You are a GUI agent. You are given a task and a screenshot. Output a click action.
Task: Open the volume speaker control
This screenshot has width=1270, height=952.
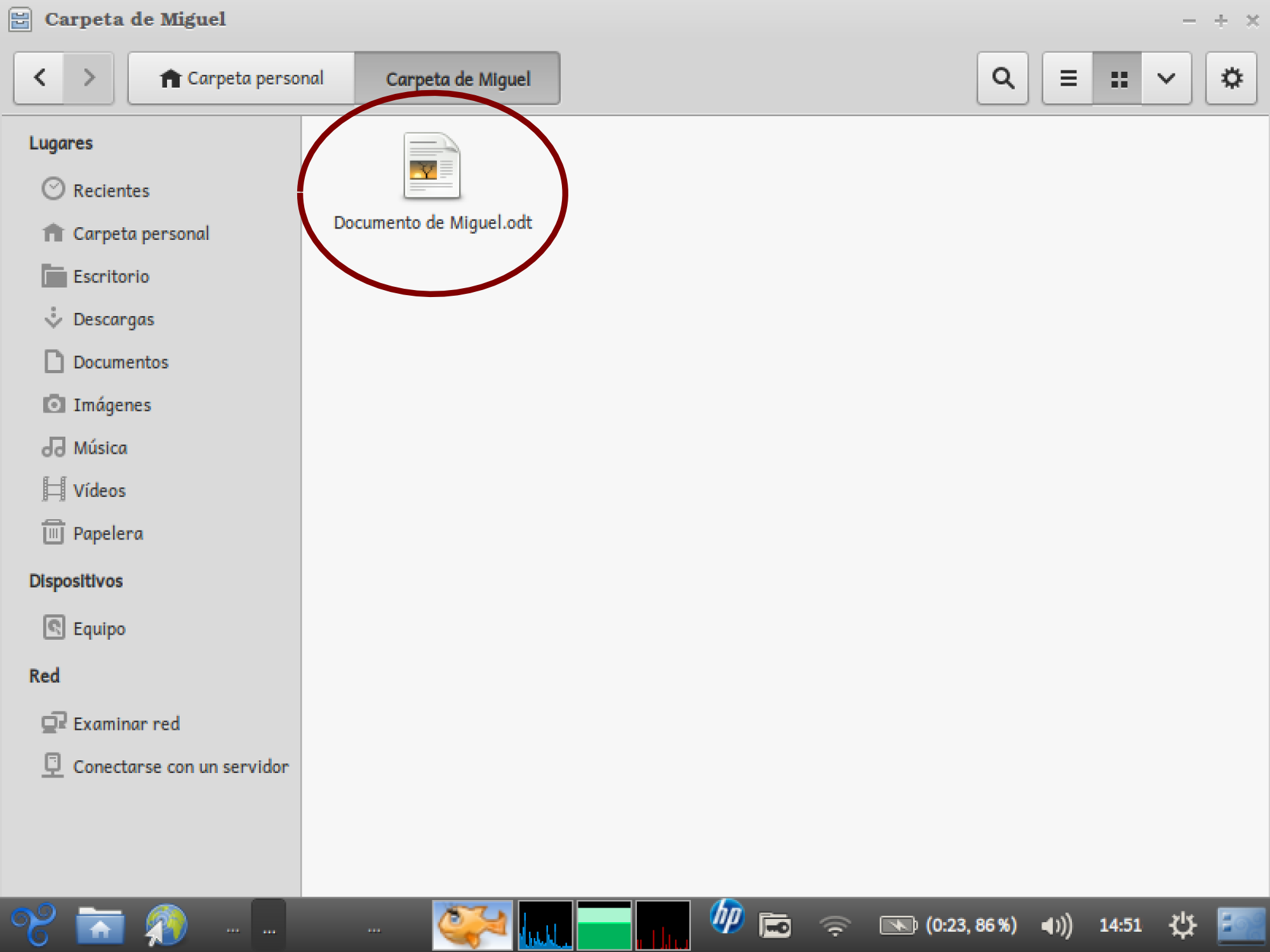click(1057, 925)
